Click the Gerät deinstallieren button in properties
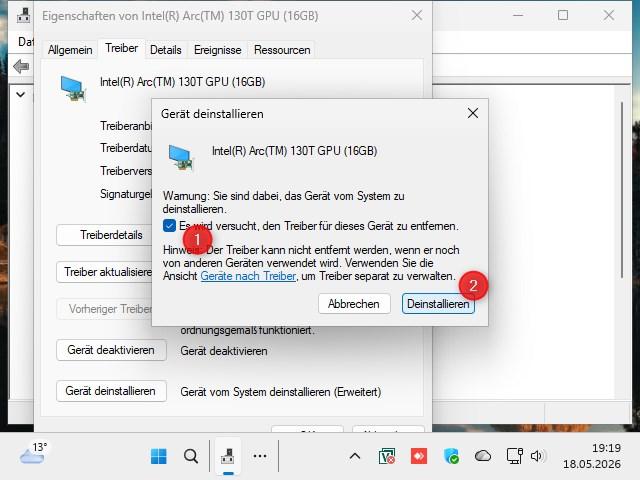This screenshot has height=480, width=640. coord(111,391)
